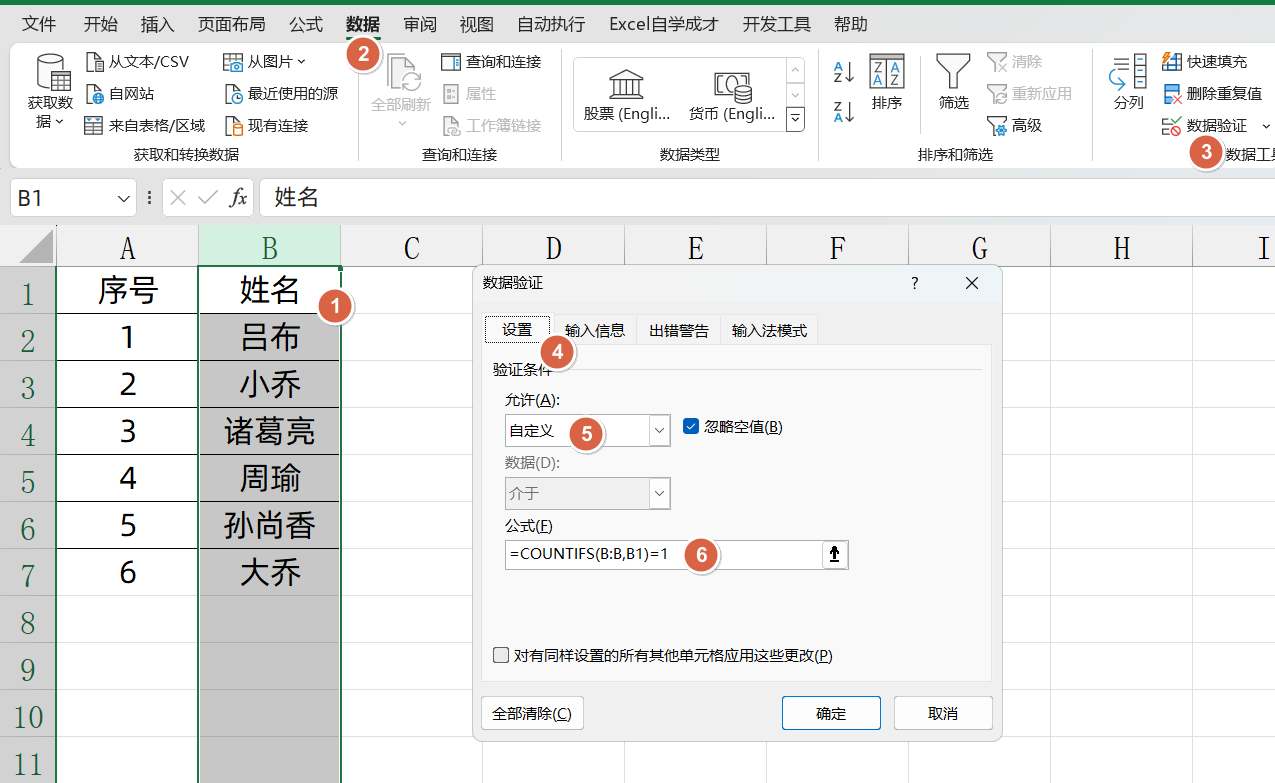The image size is (1275, 783).
Task: Open the 输入信息 dialog tab
Action: [595, 330]
